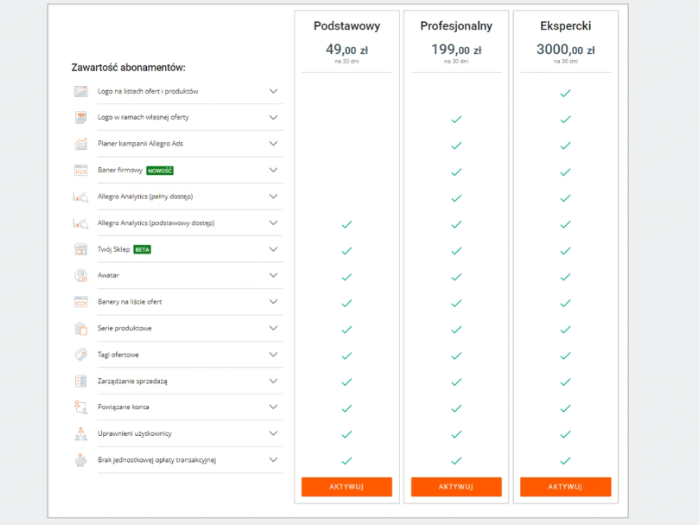
Task: Expand the Banery na liście ofert chevron
Action: 273,302
